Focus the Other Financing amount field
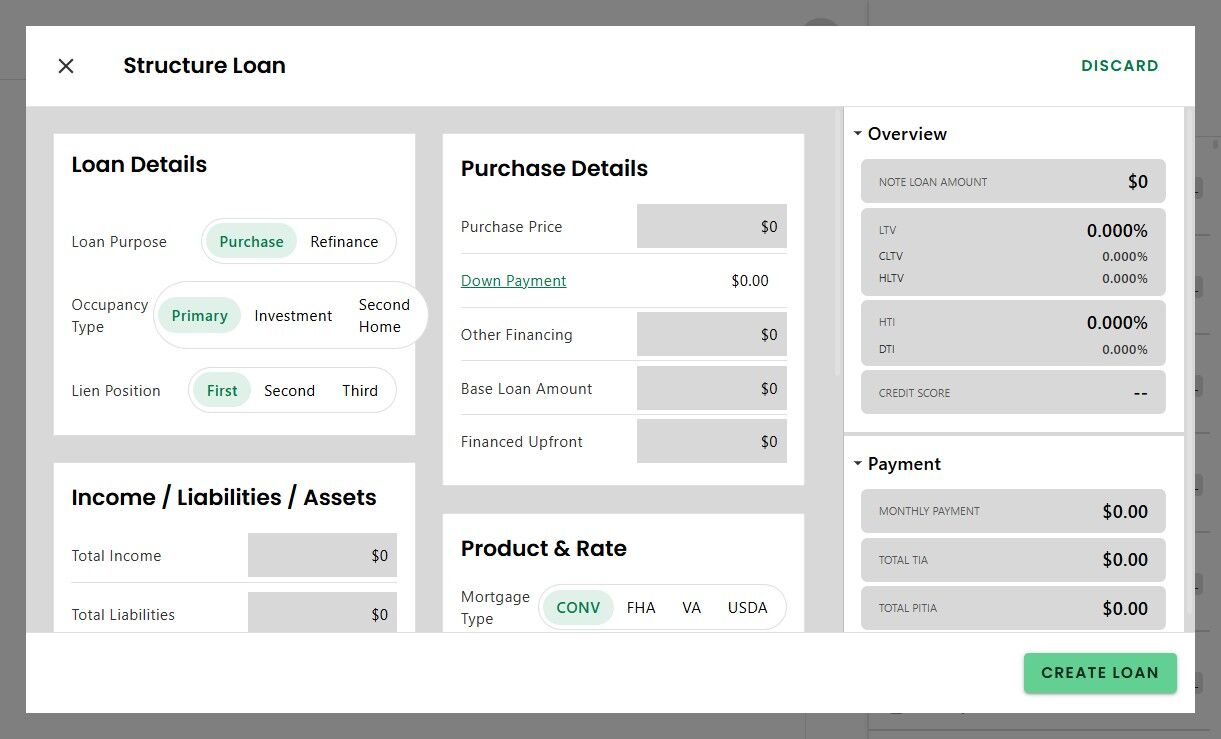Viewport: 1221px width, 739px height. (x=712, y=335)
